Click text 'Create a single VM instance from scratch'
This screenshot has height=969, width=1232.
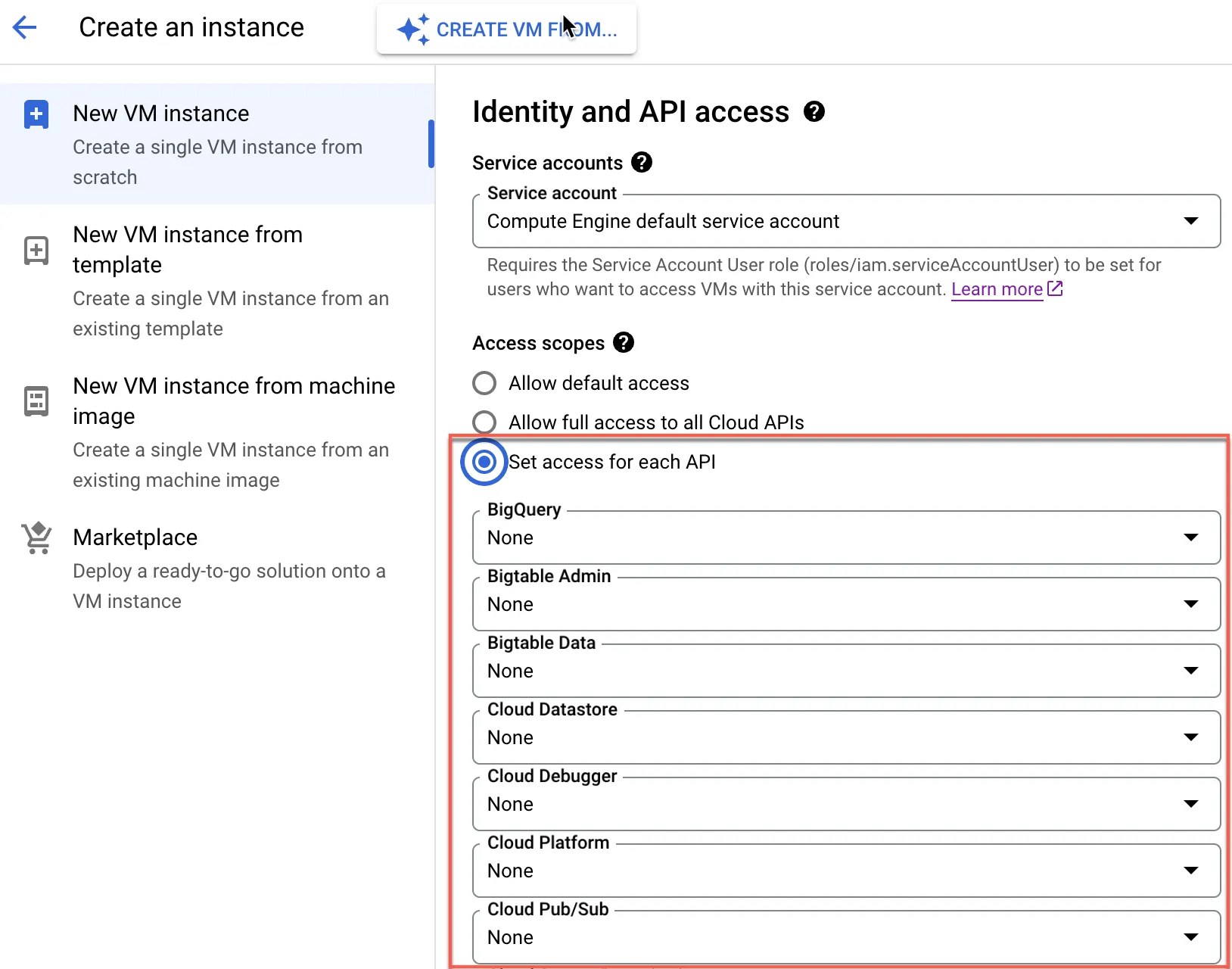coord(217,162)
